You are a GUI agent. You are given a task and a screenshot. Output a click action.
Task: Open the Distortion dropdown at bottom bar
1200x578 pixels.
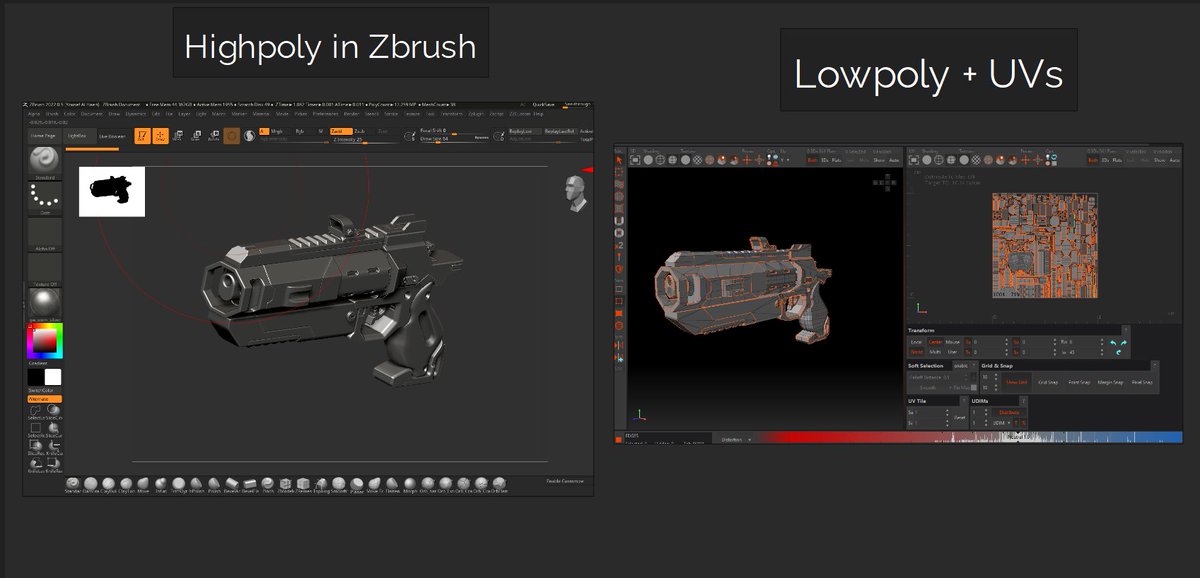pyautogui.click(x=735, y=439)
